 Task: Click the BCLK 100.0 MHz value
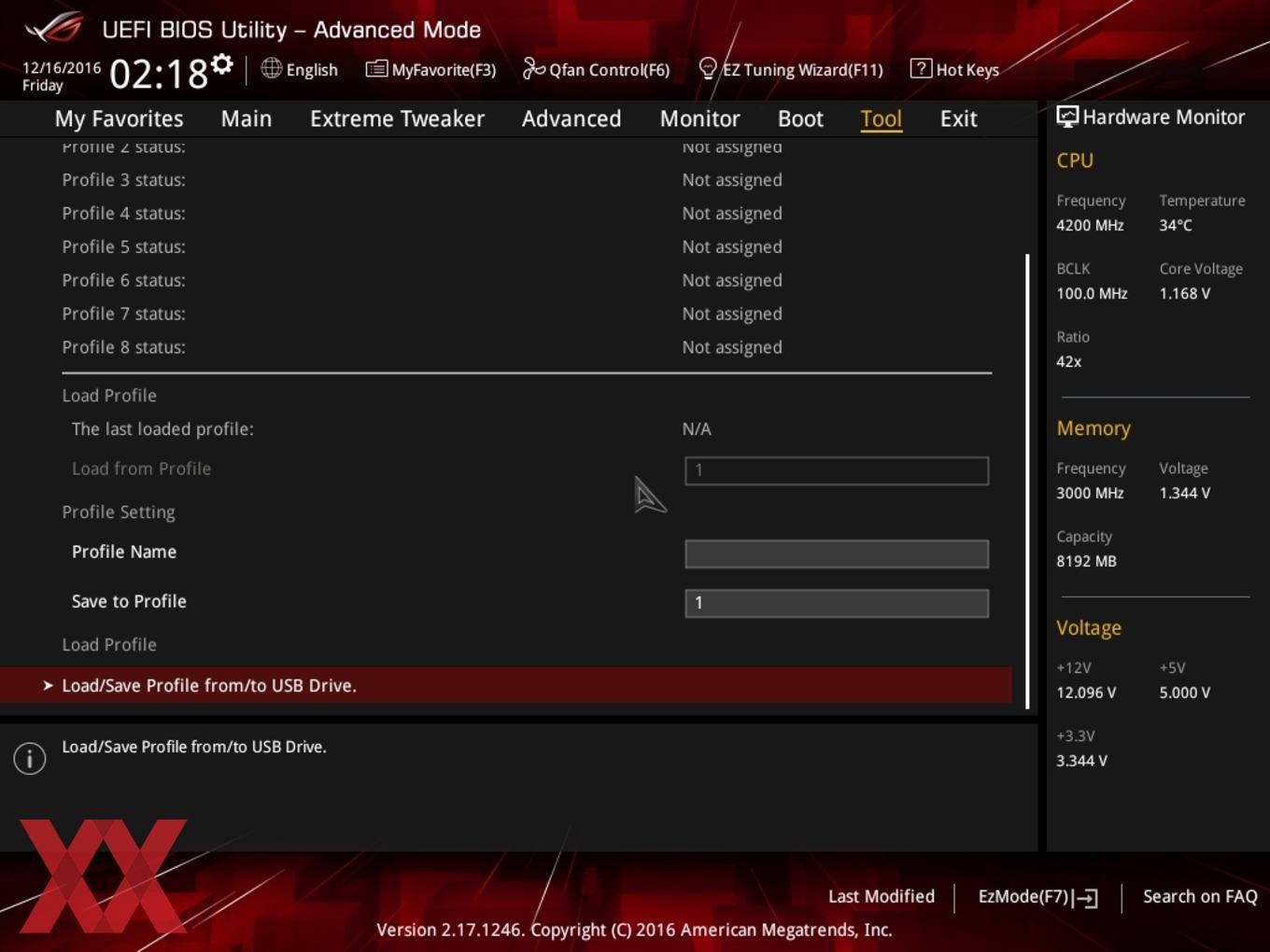pos(1092,293)
